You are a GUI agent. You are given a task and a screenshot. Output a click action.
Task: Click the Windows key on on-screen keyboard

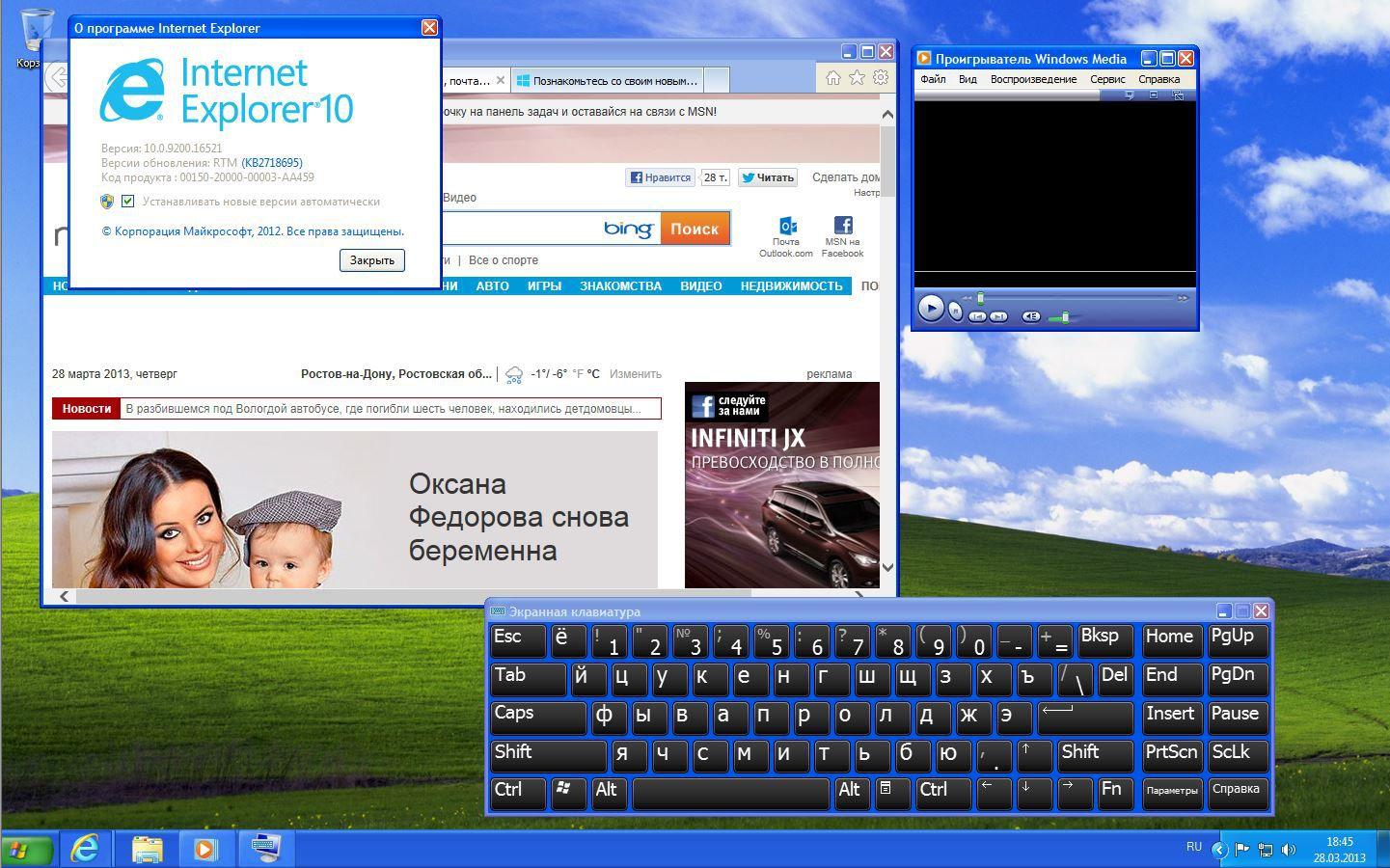pos(567,792)
